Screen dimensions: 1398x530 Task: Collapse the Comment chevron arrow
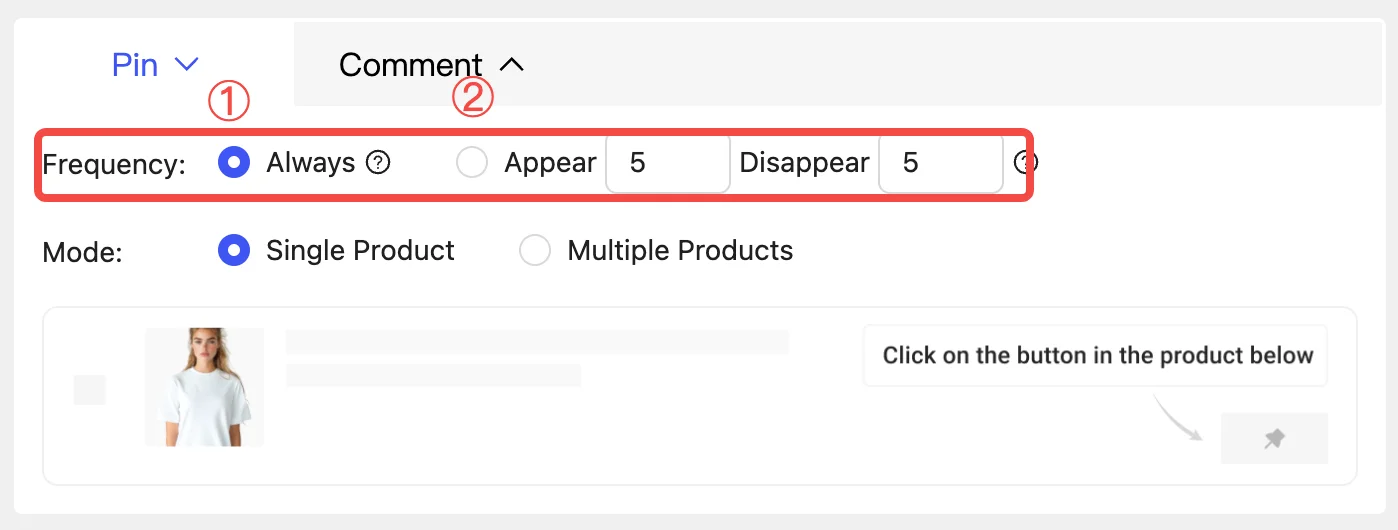(x=511, y=65)
